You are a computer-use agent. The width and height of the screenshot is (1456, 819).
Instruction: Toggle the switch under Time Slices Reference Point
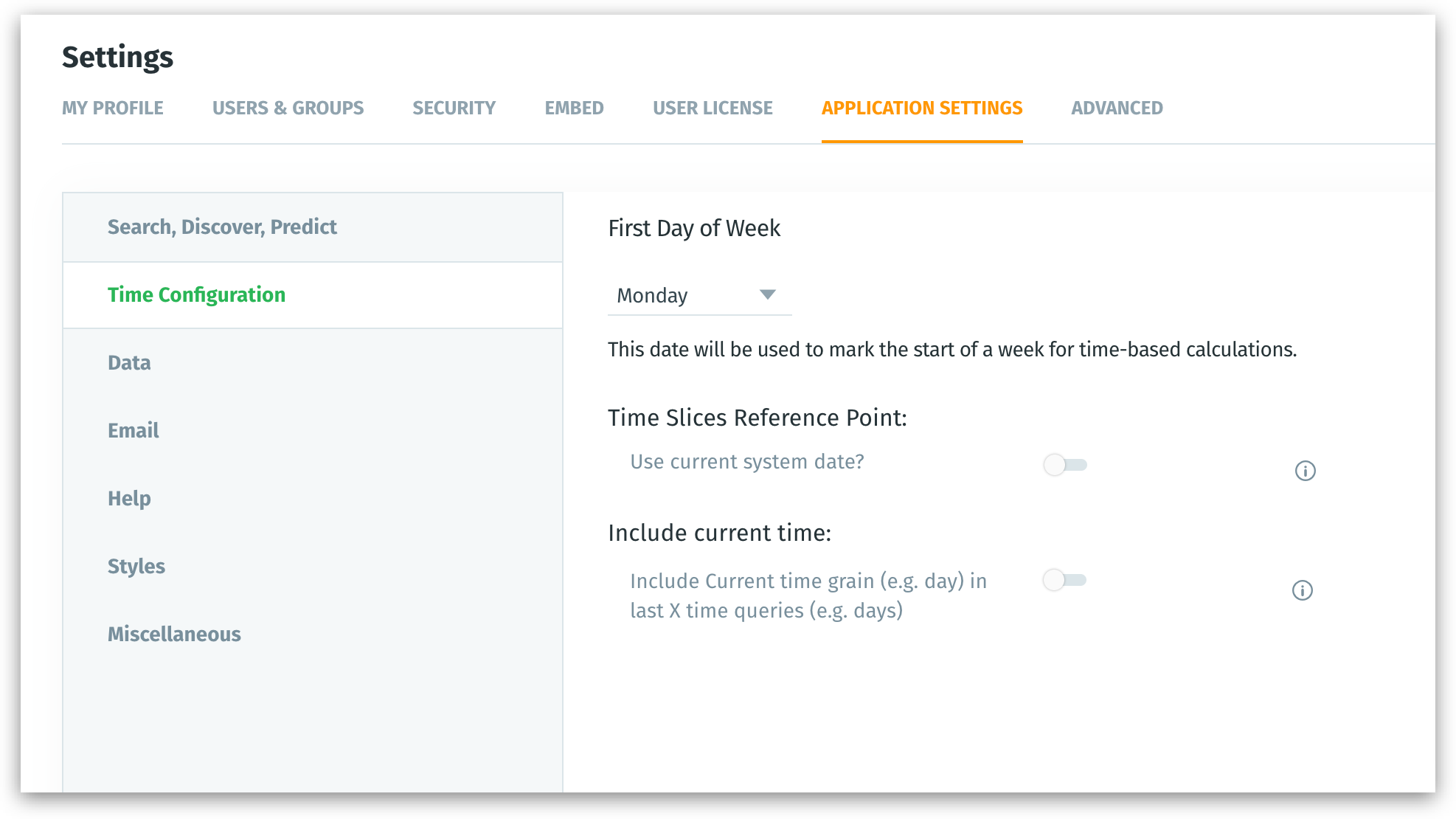(1064, 465)
